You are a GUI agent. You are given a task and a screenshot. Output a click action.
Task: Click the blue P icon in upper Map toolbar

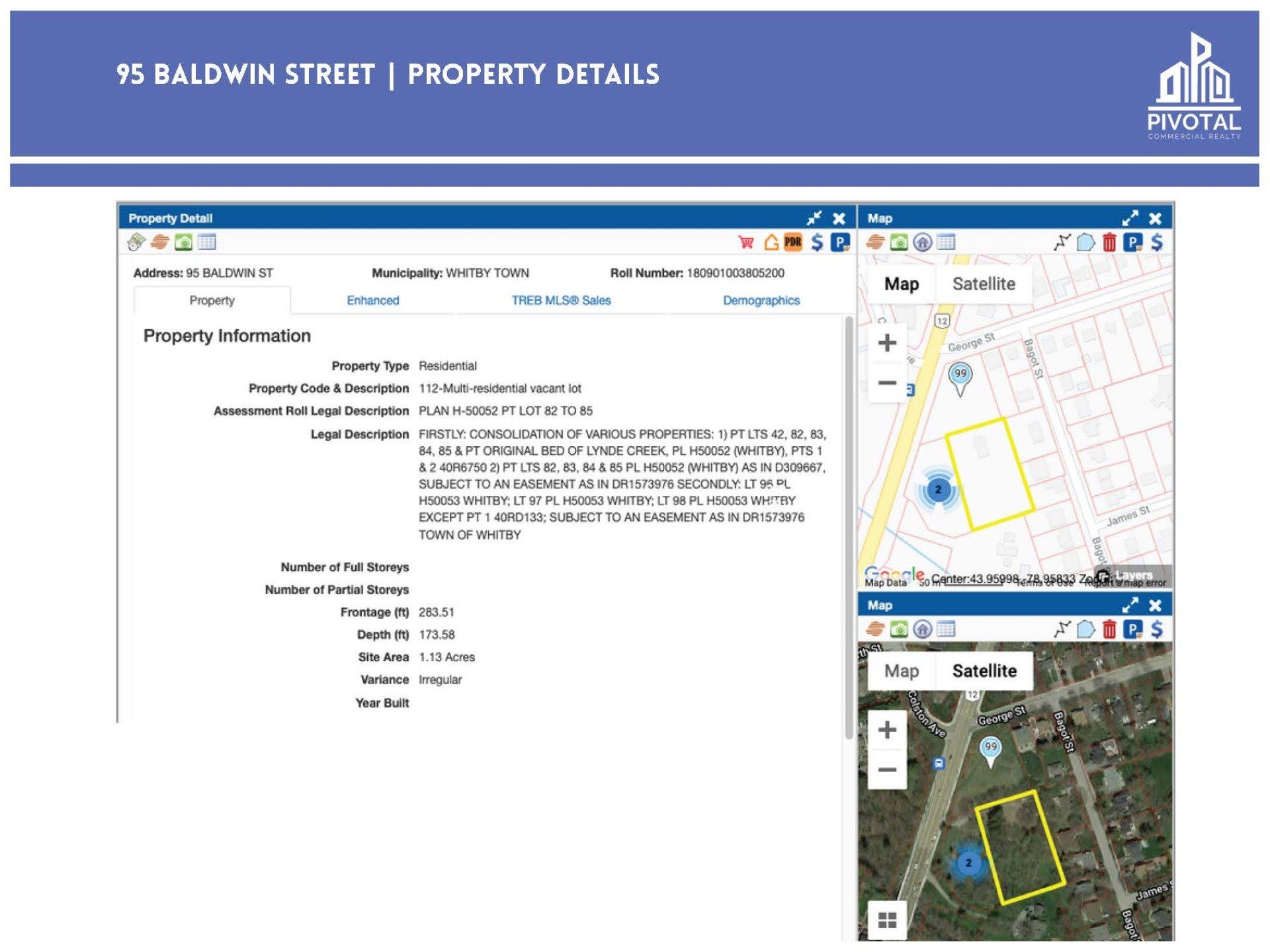tap(1133, 243)
